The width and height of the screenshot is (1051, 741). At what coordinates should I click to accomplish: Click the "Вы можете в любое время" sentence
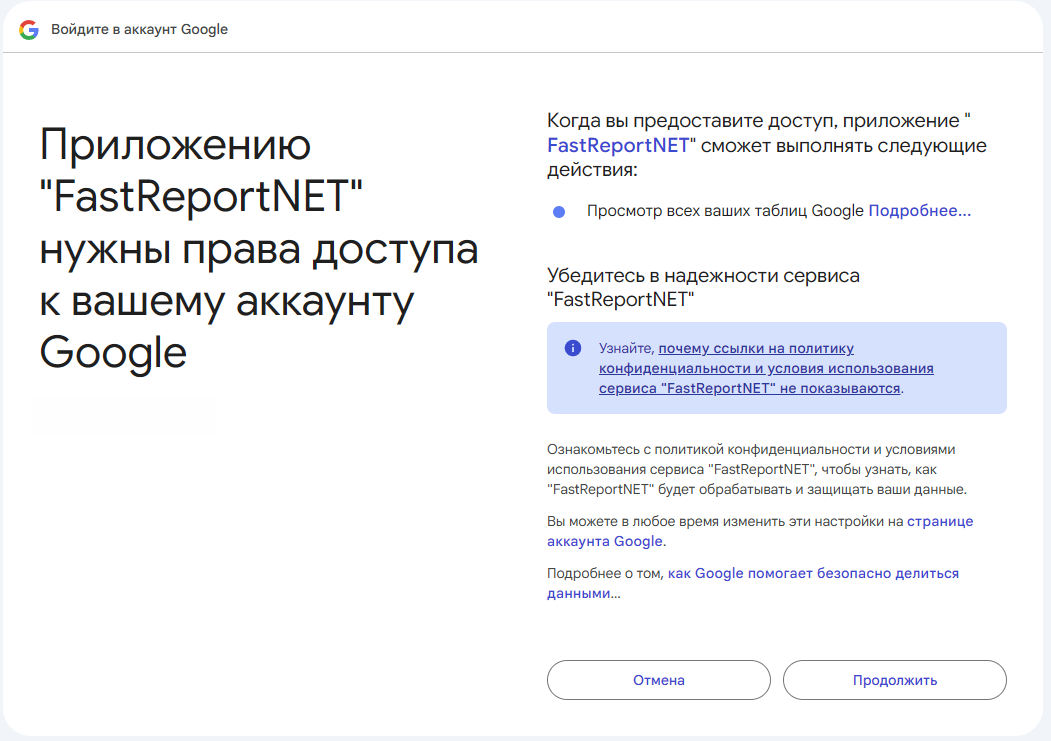[725, 521]
